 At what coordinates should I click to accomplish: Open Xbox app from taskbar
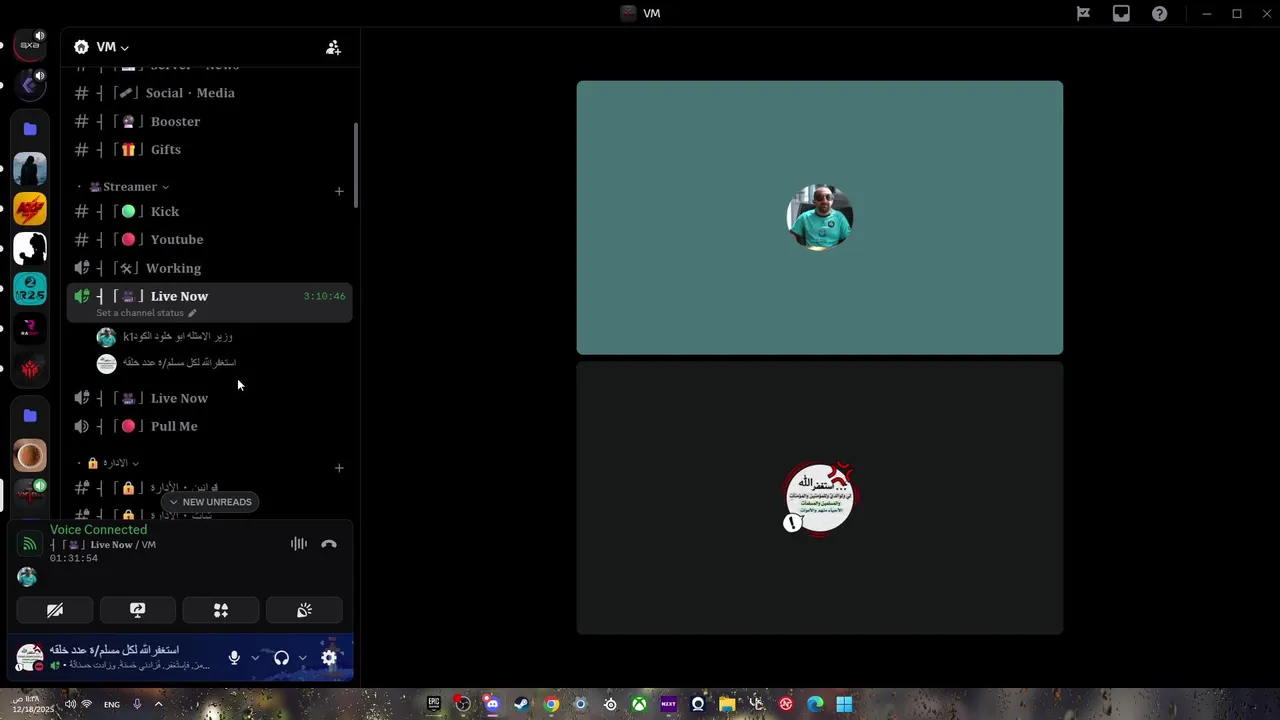coord(639,704)
